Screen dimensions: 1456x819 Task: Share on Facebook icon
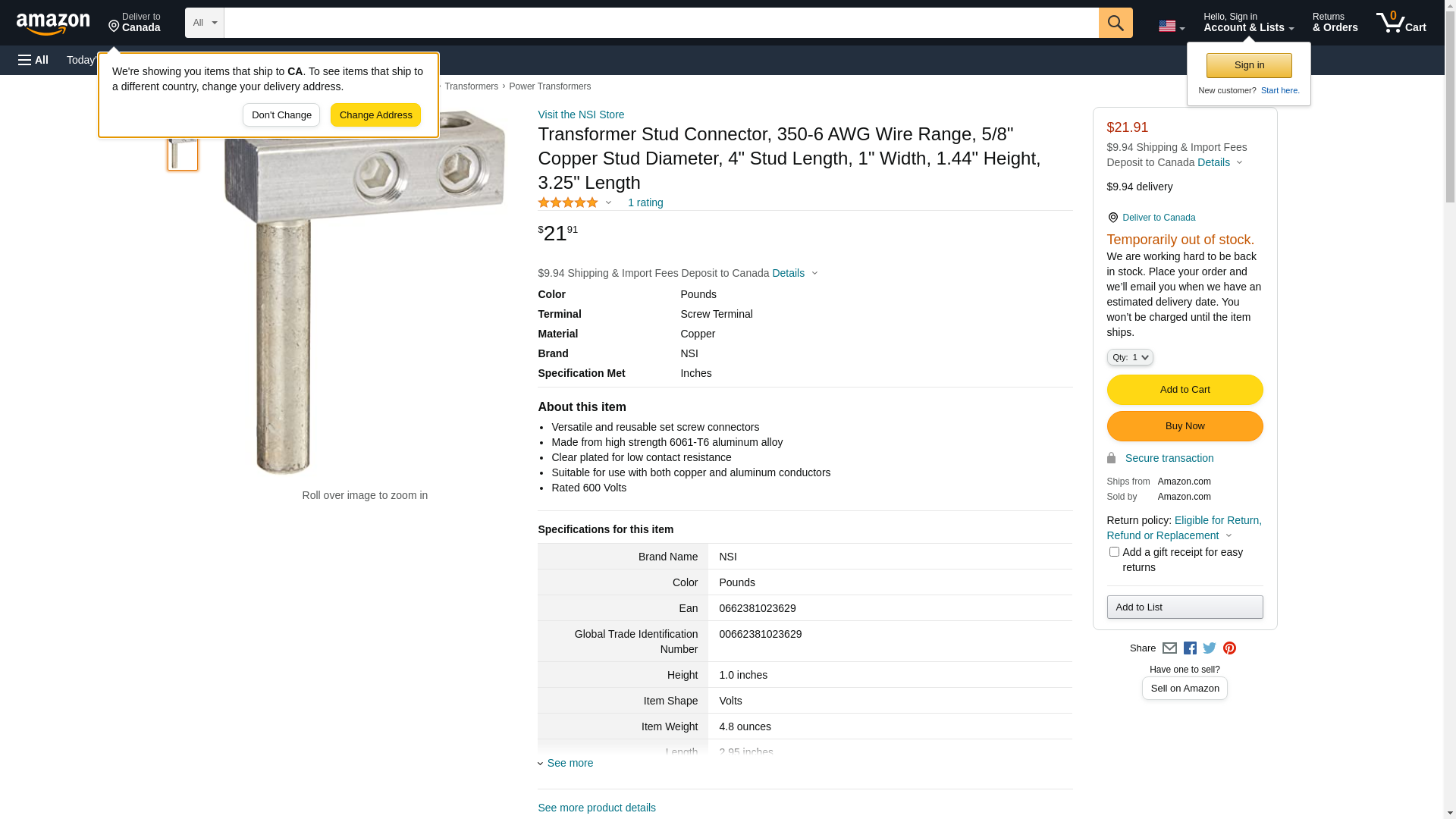click(1190, 648)
